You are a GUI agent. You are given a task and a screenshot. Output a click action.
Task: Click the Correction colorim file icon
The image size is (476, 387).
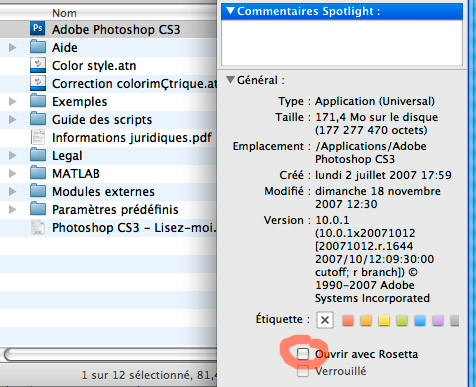click(x=38, y=83)
